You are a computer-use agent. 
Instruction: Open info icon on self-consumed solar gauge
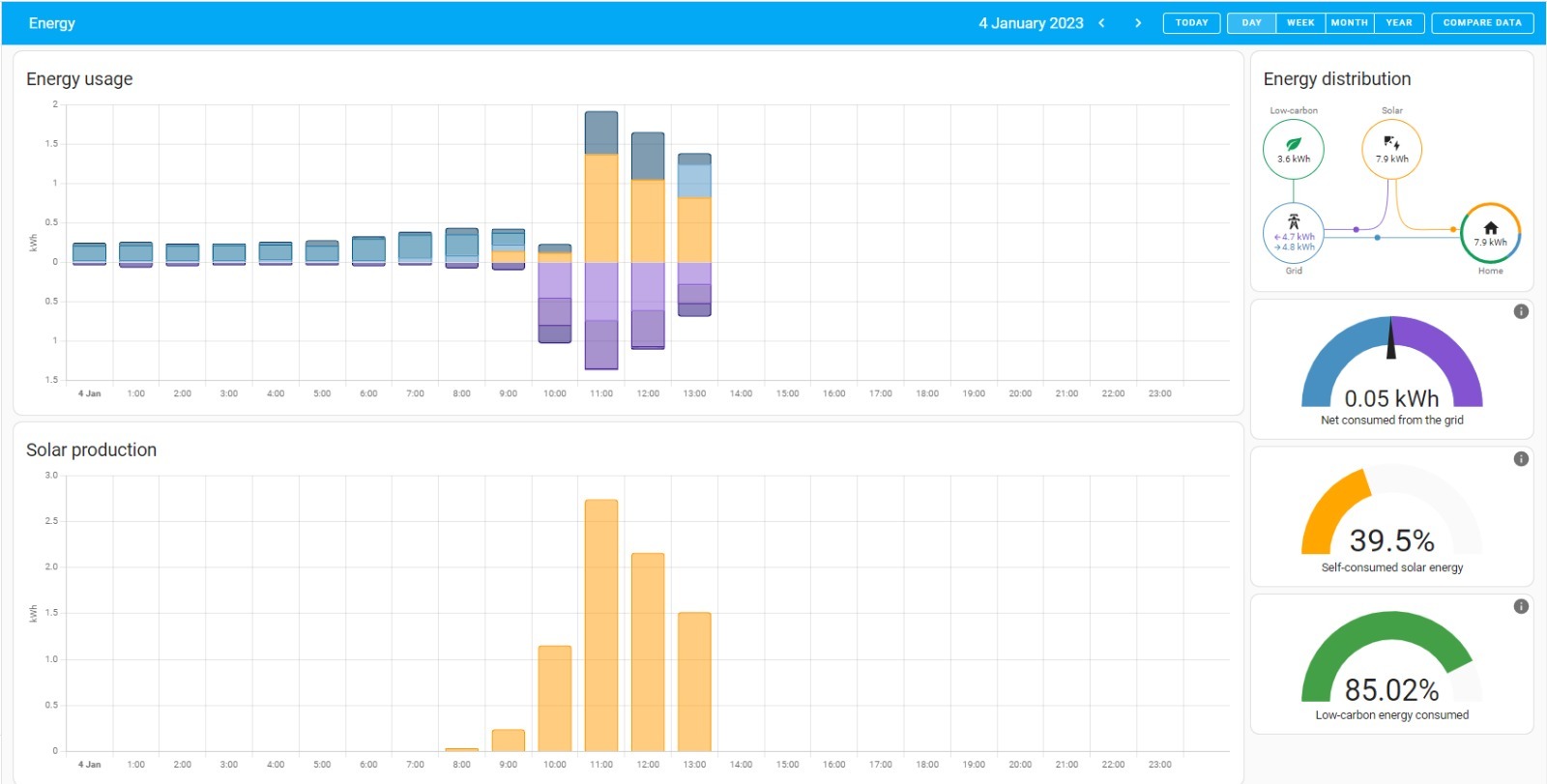pyautogui.click(x=1521, y=459)
